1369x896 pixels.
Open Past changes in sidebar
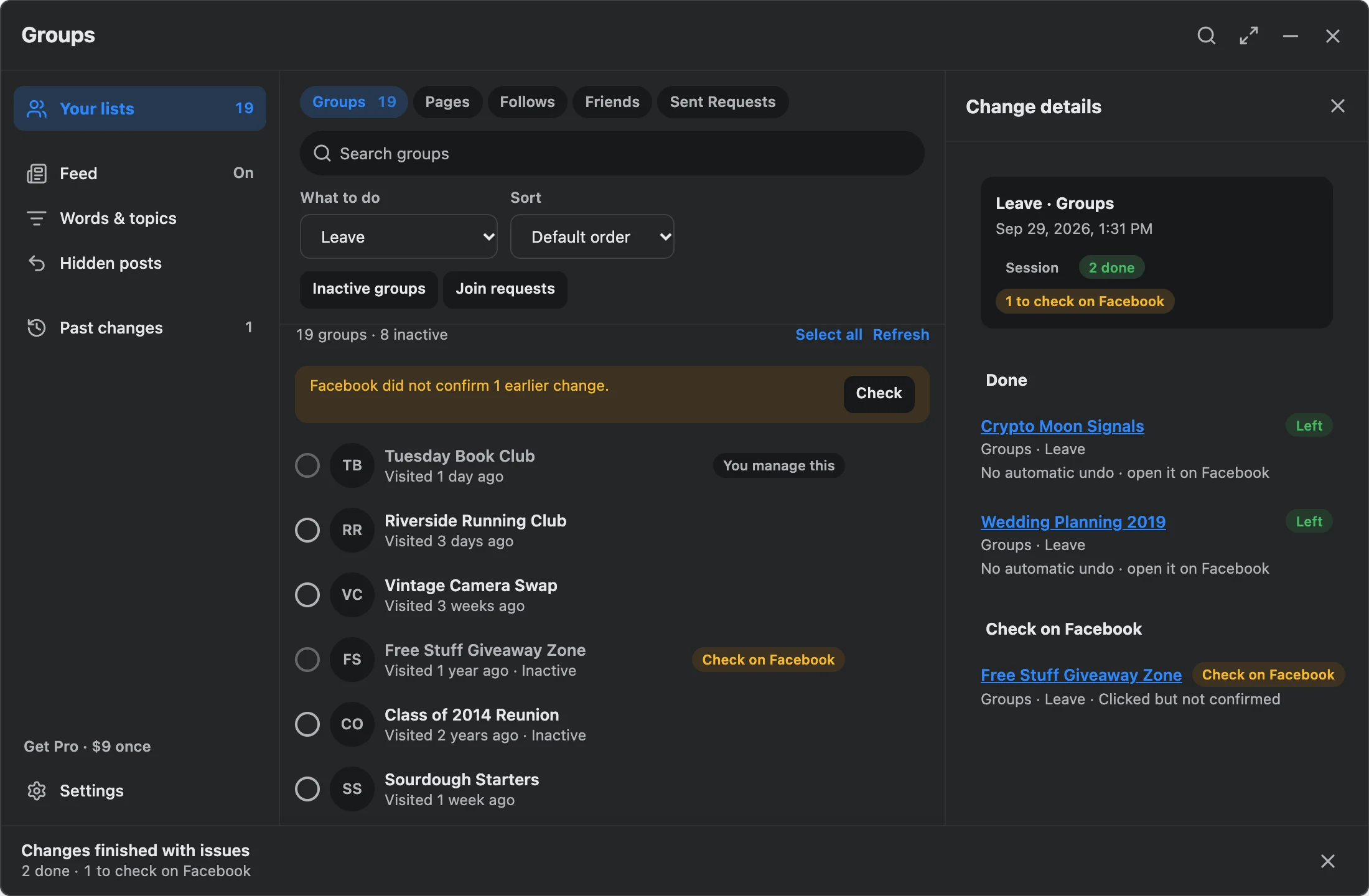coord(140,328)
